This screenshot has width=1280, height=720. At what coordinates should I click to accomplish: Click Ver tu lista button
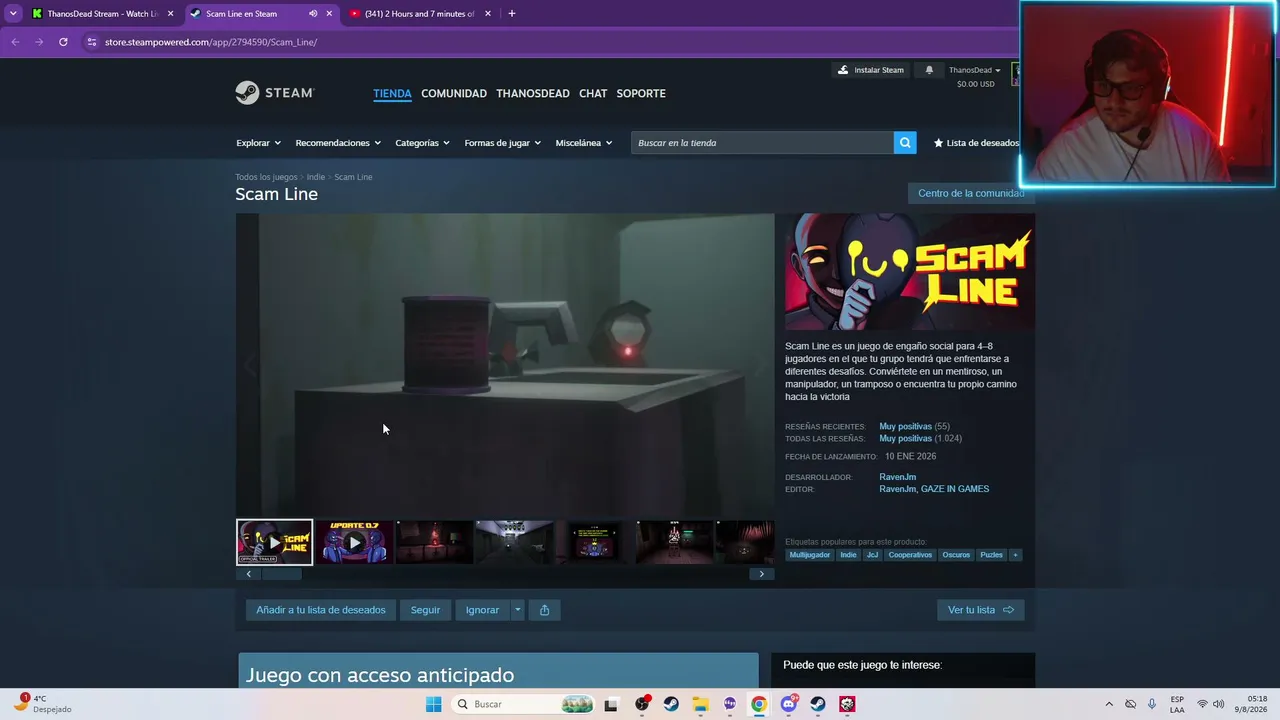pyautogui.click(x=981, y=610)
